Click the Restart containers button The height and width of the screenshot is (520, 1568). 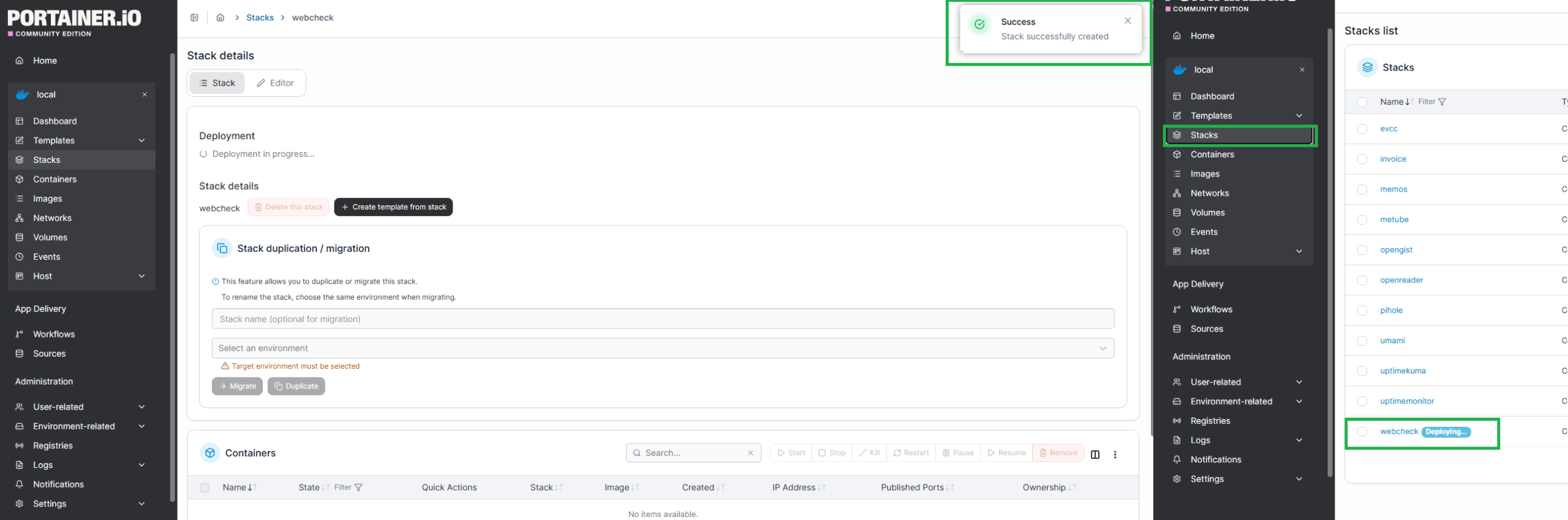(911, 453)
